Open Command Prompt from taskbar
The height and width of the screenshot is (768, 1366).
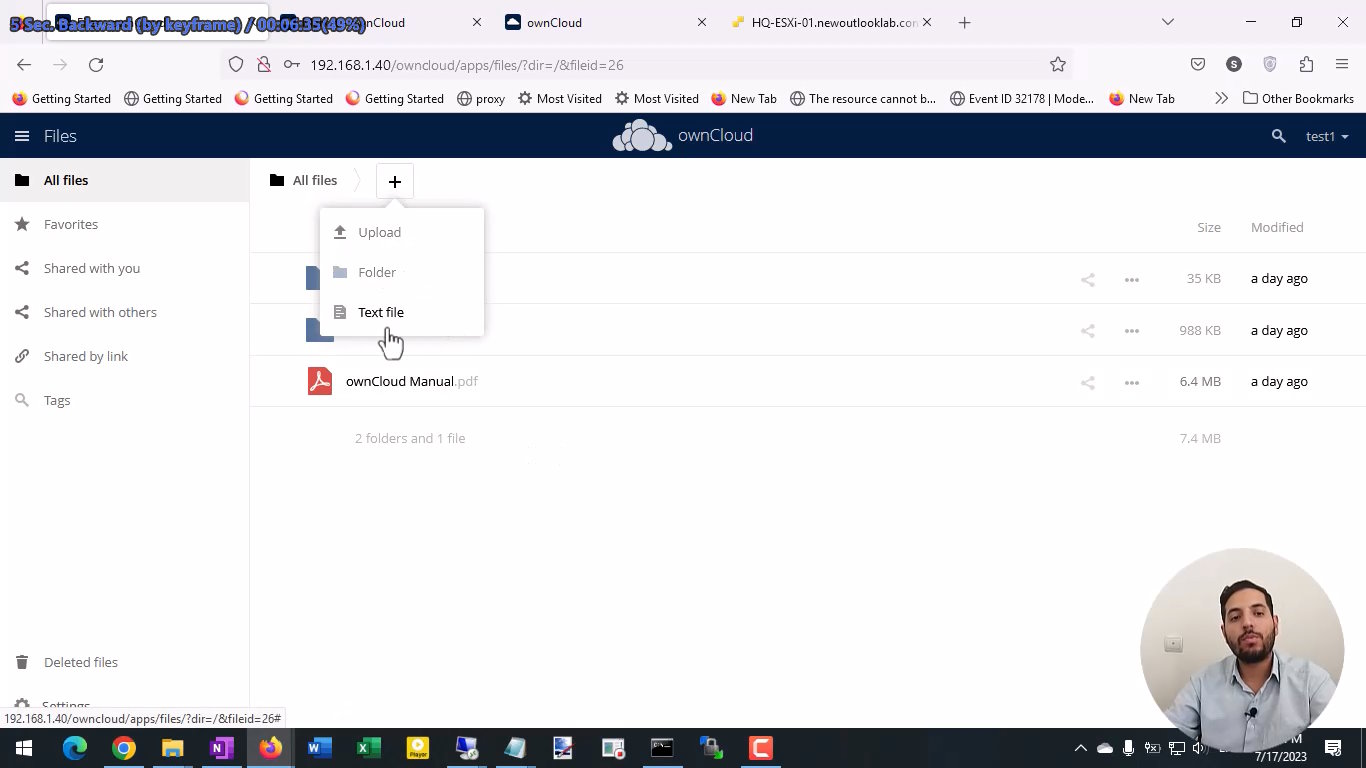click(662, 748)
